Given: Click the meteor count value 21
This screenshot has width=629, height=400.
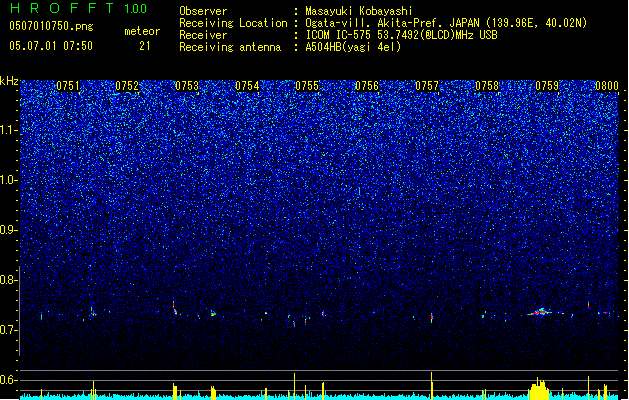Looking at the screenshot, I should tap(145, 46).
